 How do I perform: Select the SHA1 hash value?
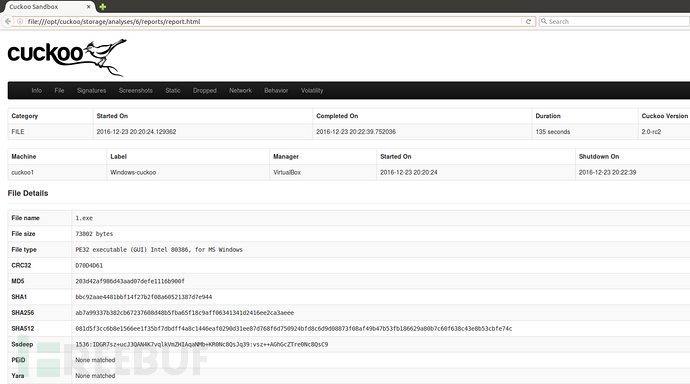(144, 297)
